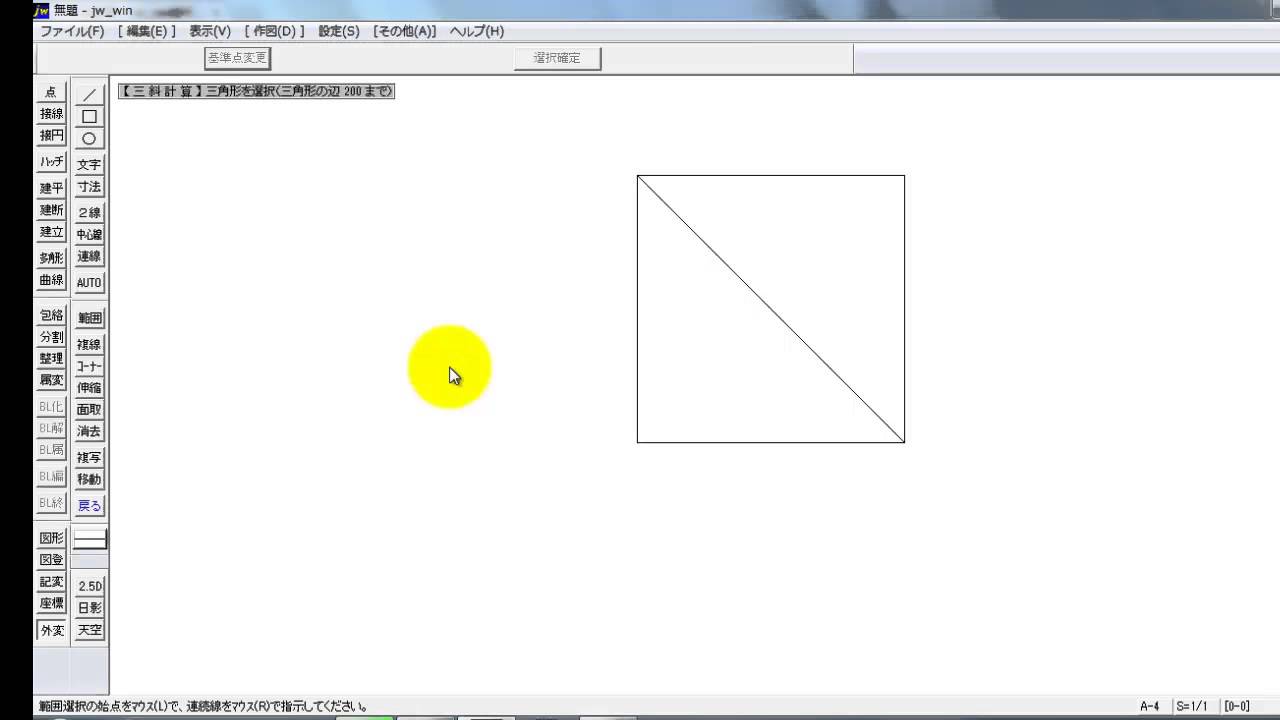
Task: Choose the 属変 attribute change tool
Action: click(51, 380)
